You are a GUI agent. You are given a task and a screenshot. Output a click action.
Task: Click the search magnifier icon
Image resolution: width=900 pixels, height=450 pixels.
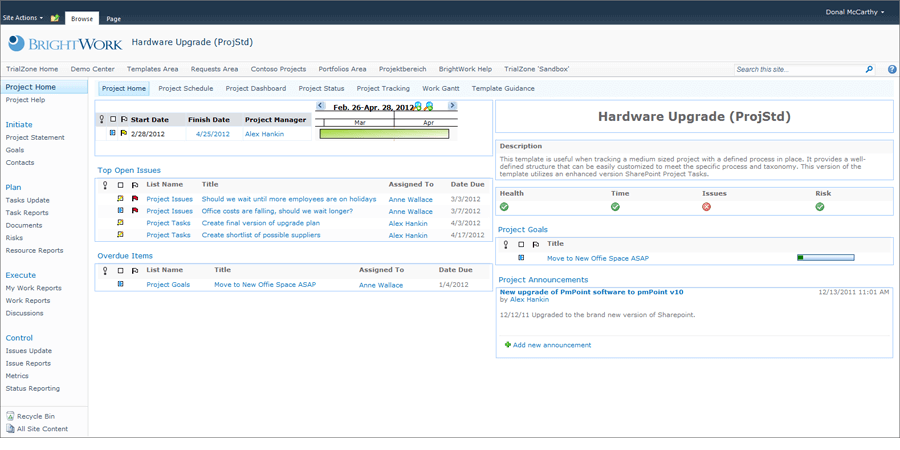869,69
